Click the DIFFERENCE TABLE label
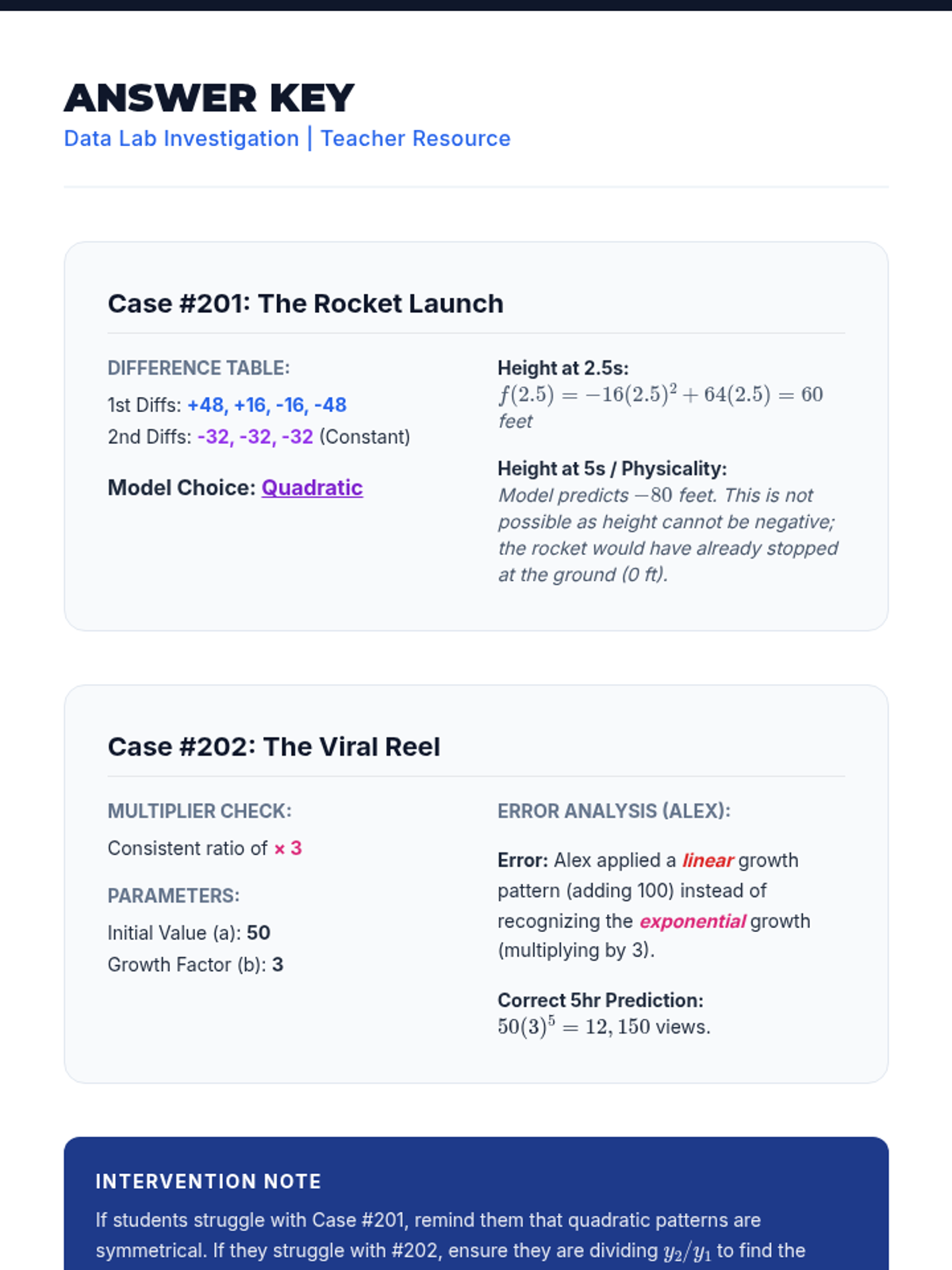Screen dimensions: 952x1270 (198, 368)
